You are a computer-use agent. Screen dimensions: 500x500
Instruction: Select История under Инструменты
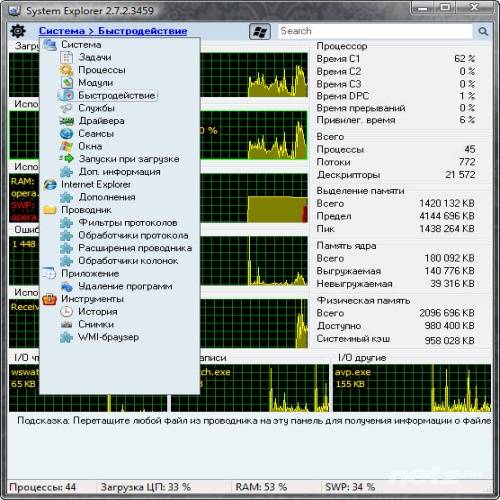click(98, 312)
